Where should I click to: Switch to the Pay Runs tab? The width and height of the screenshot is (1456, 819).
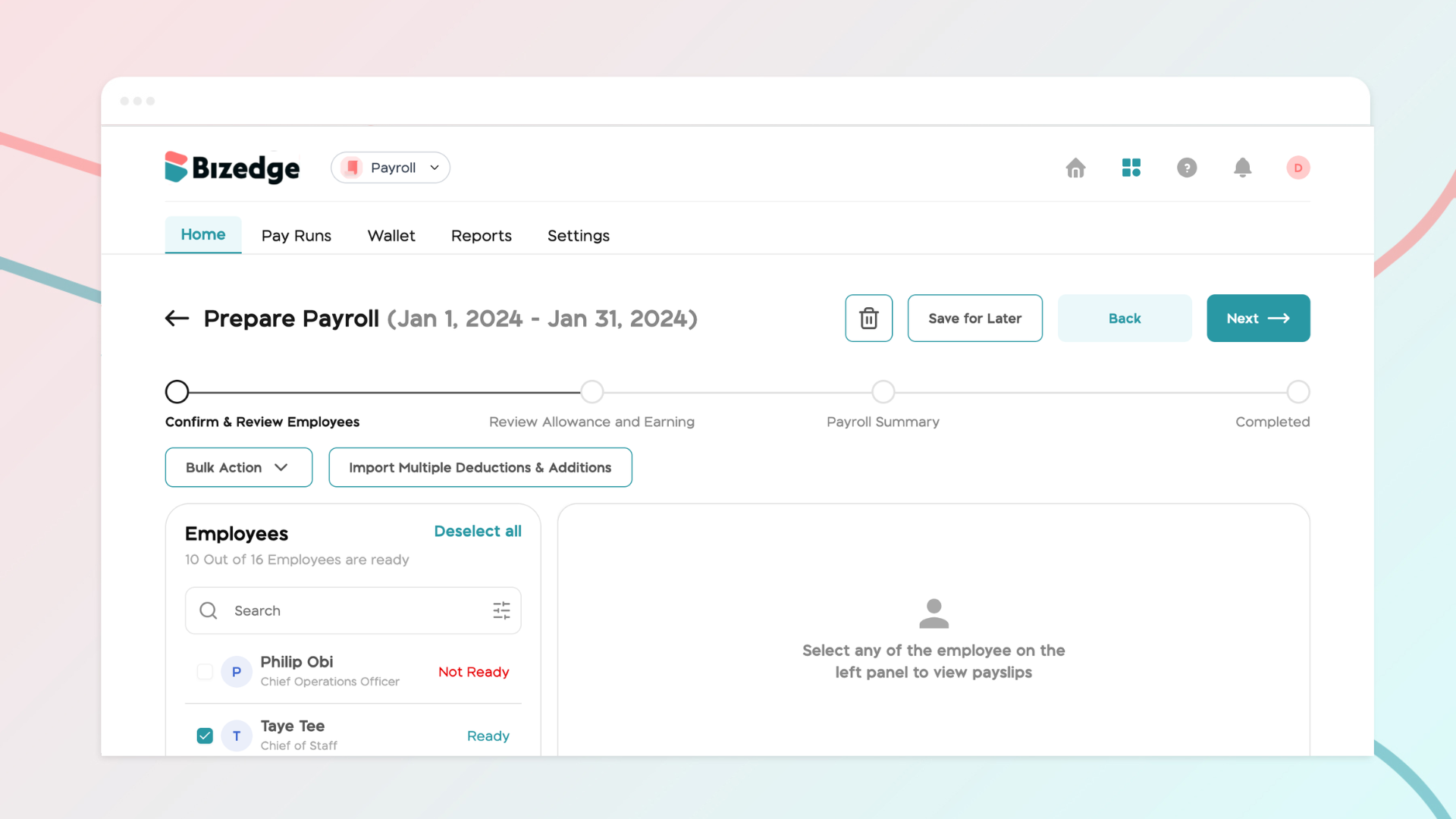[296, 236]
